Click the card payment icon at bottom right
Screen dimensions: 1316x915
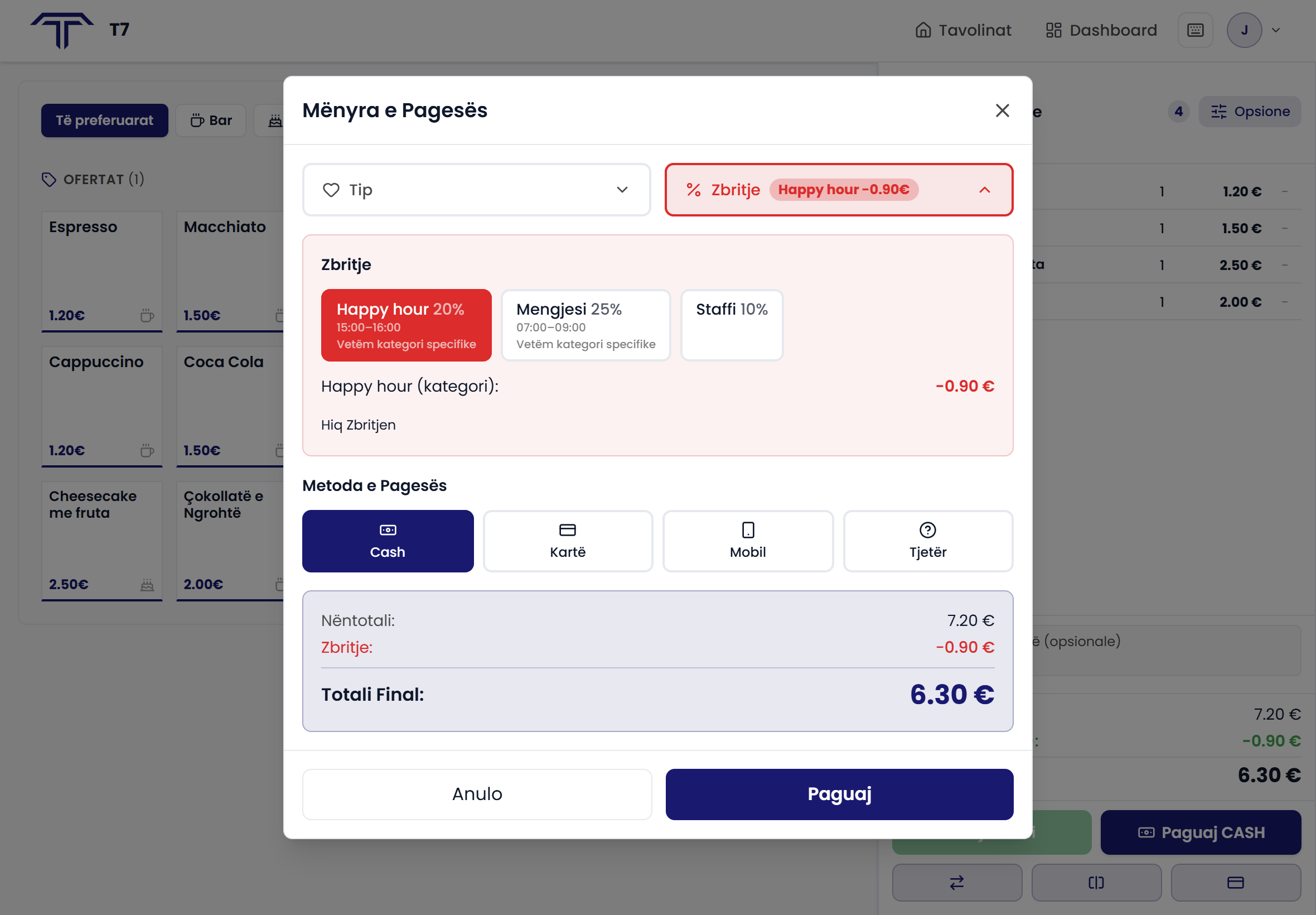coord(1236,882)
